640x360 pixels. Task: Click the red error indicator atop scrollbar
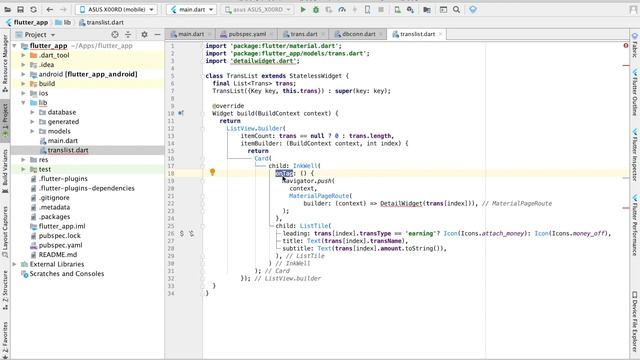pos(626,46)
